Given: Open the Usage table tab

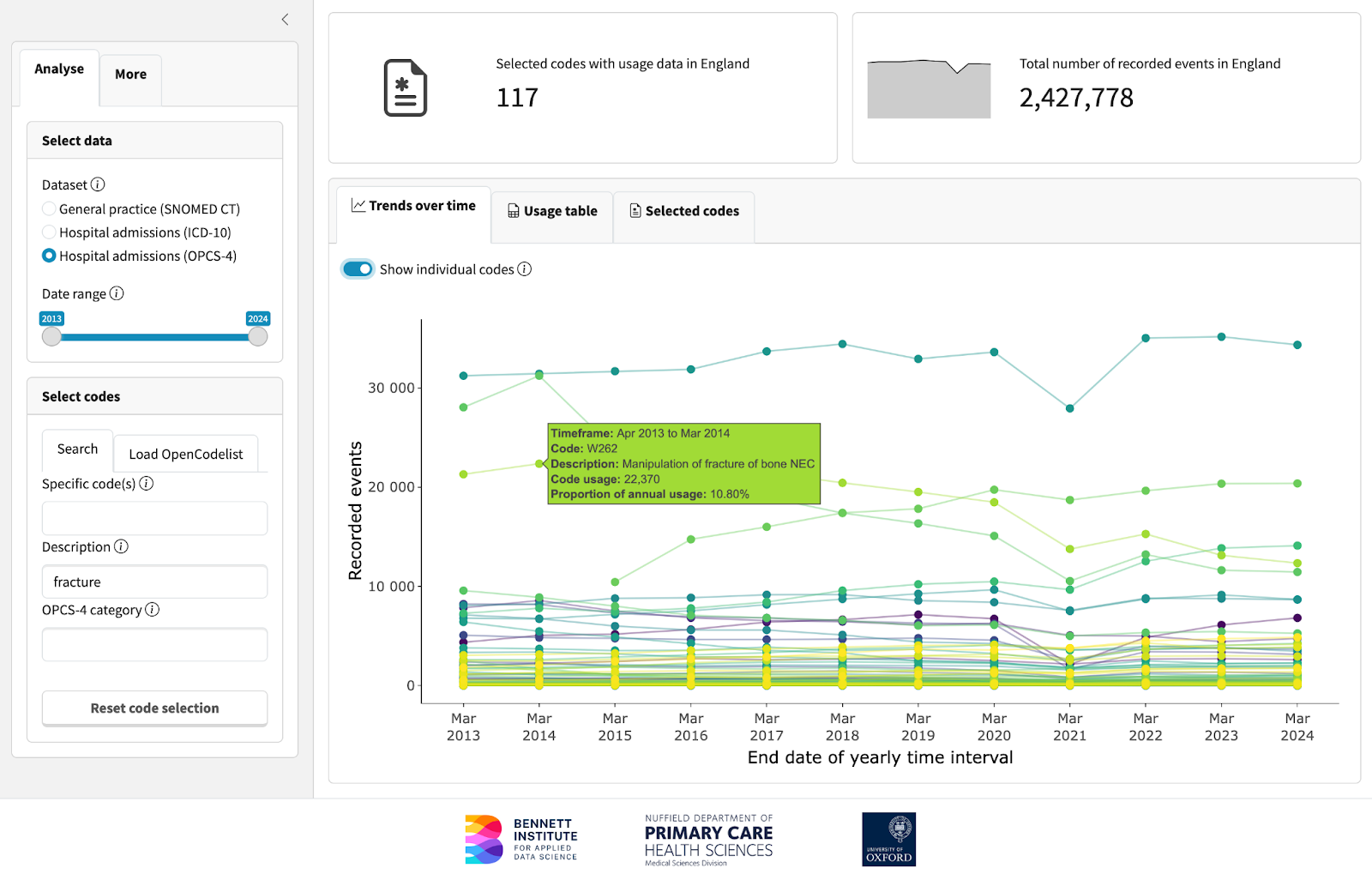Looking at the screenshot, I should tap(552, 211).
